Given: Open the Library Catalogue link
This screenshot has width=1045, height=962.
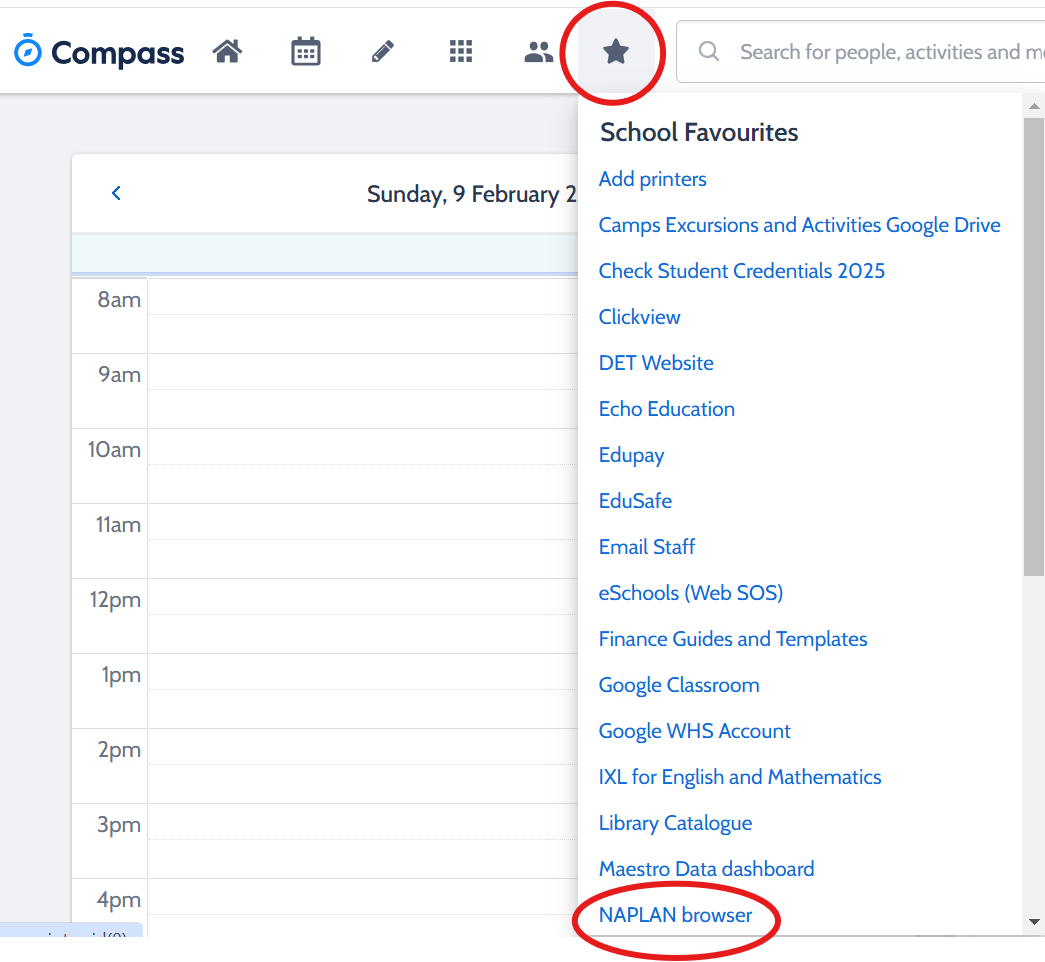Looking at the screenshot, I should coord(675,823).
